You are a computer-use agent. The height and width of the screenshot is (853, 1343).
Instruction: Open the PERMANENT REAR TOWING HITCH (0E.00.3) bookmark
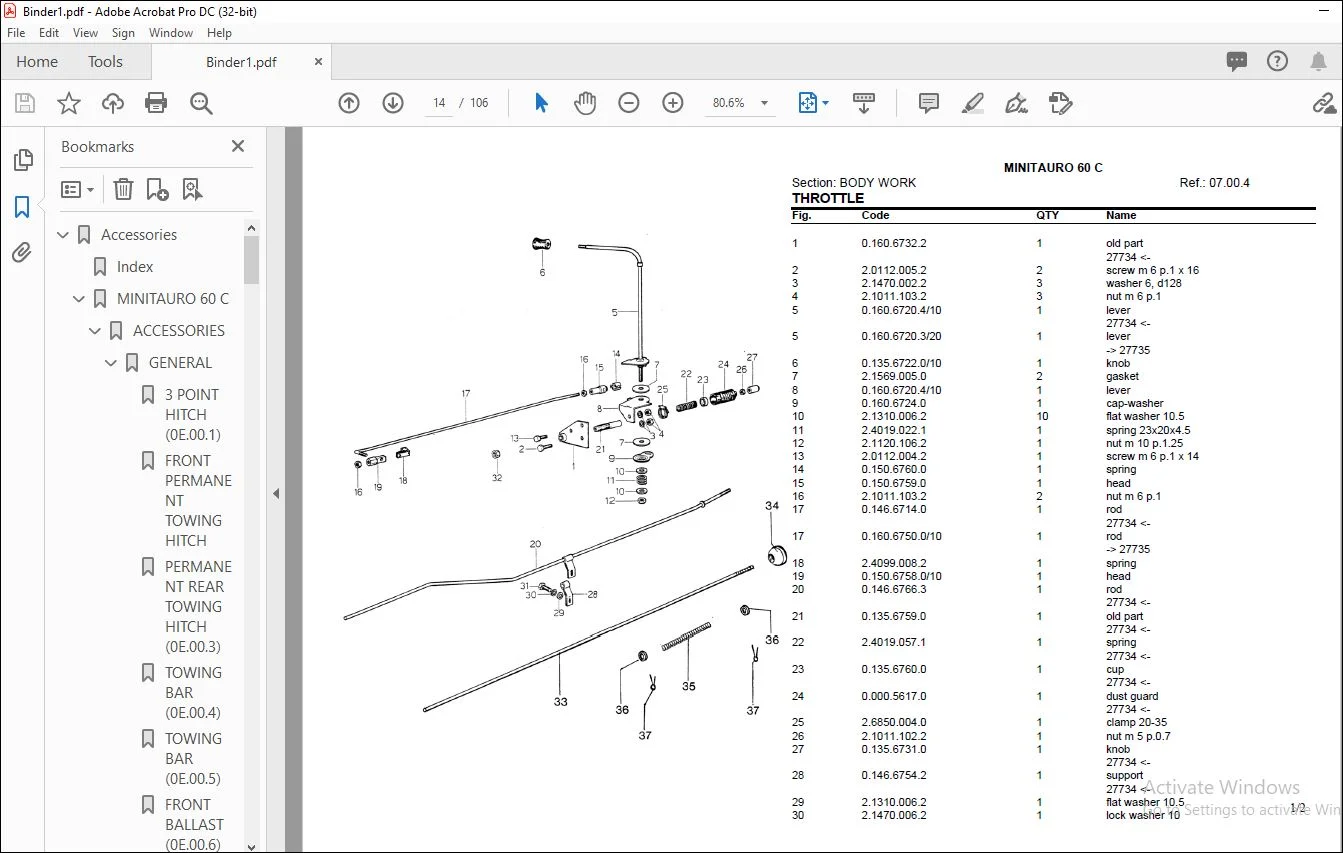point(198,607)
